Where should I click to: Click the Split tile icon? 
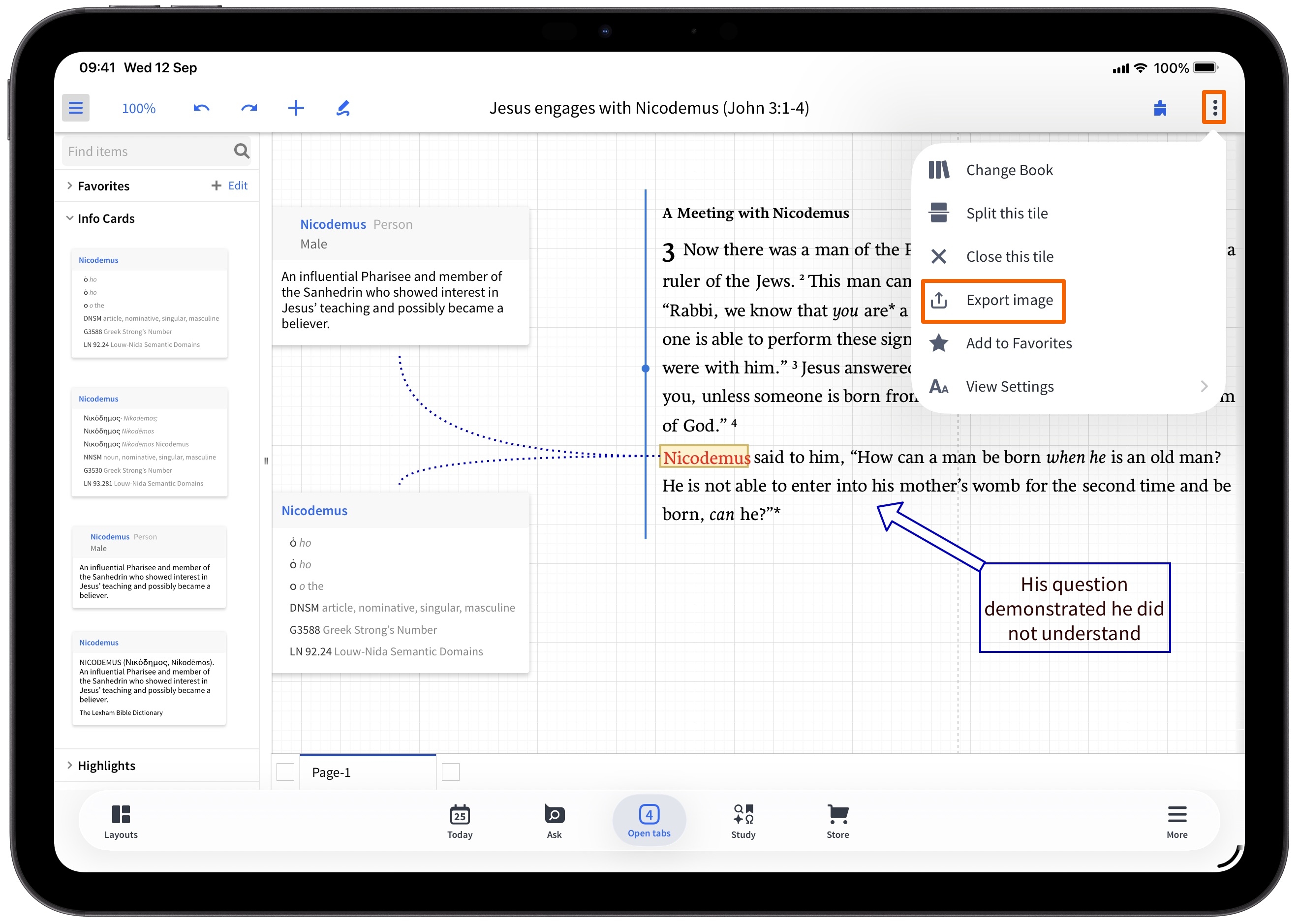click(x=939, y=213)
